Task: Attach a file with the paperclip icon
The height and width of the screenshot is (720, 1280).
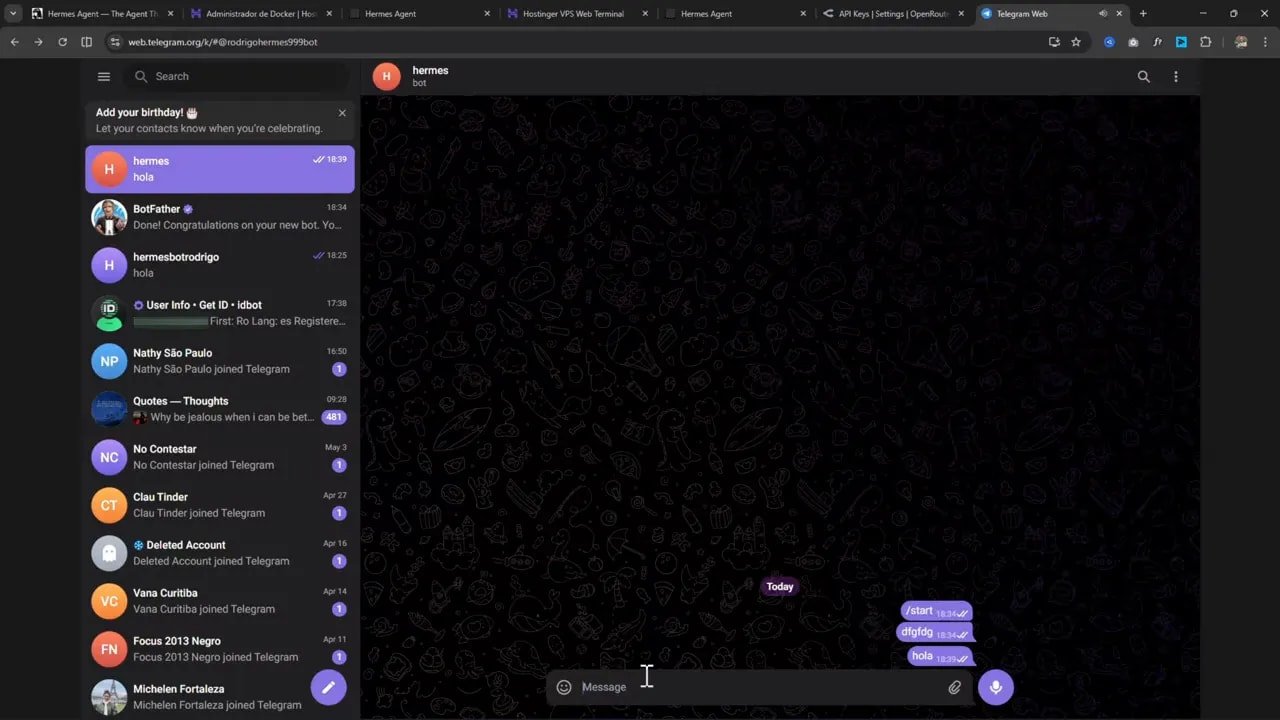Action: 955,687
